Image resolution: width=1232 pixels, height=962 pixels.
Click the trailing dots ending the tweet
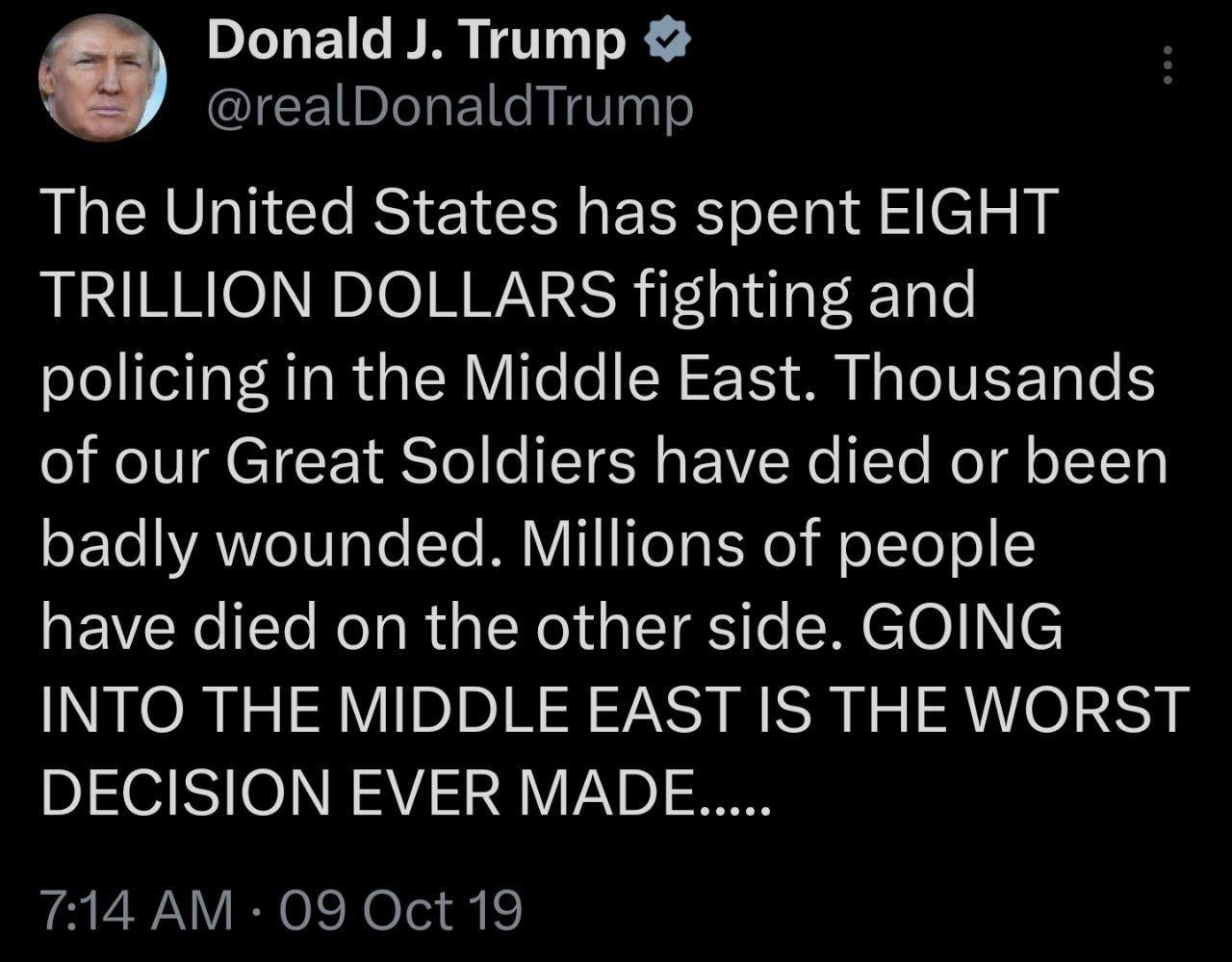click(x=736, y=807)
